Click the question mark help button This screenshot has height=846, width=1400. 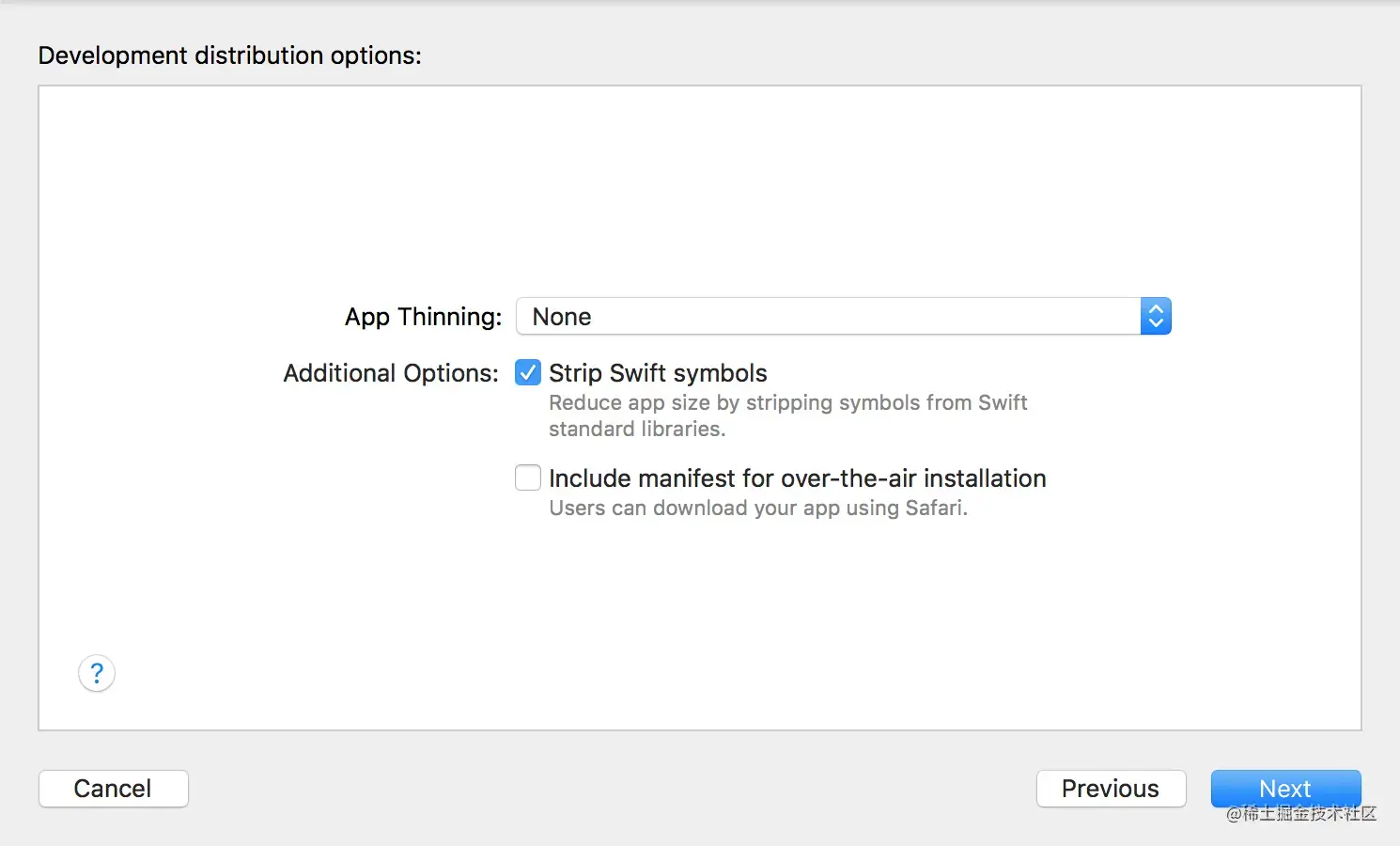pyautogui.click(x=97, y=673)
